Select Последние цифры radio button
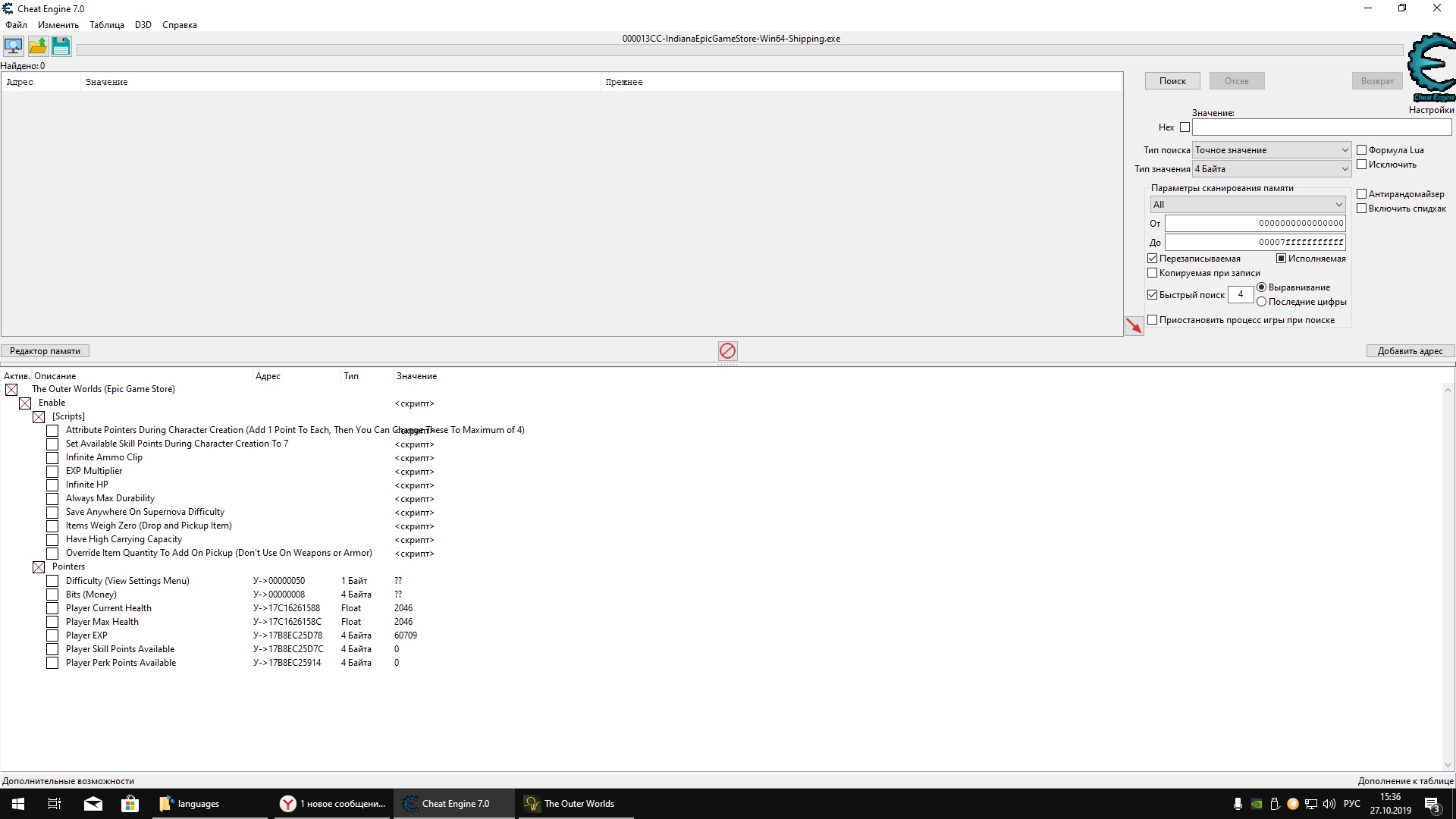Screen dimensions: 1456x819 [x=1261, y=302]
